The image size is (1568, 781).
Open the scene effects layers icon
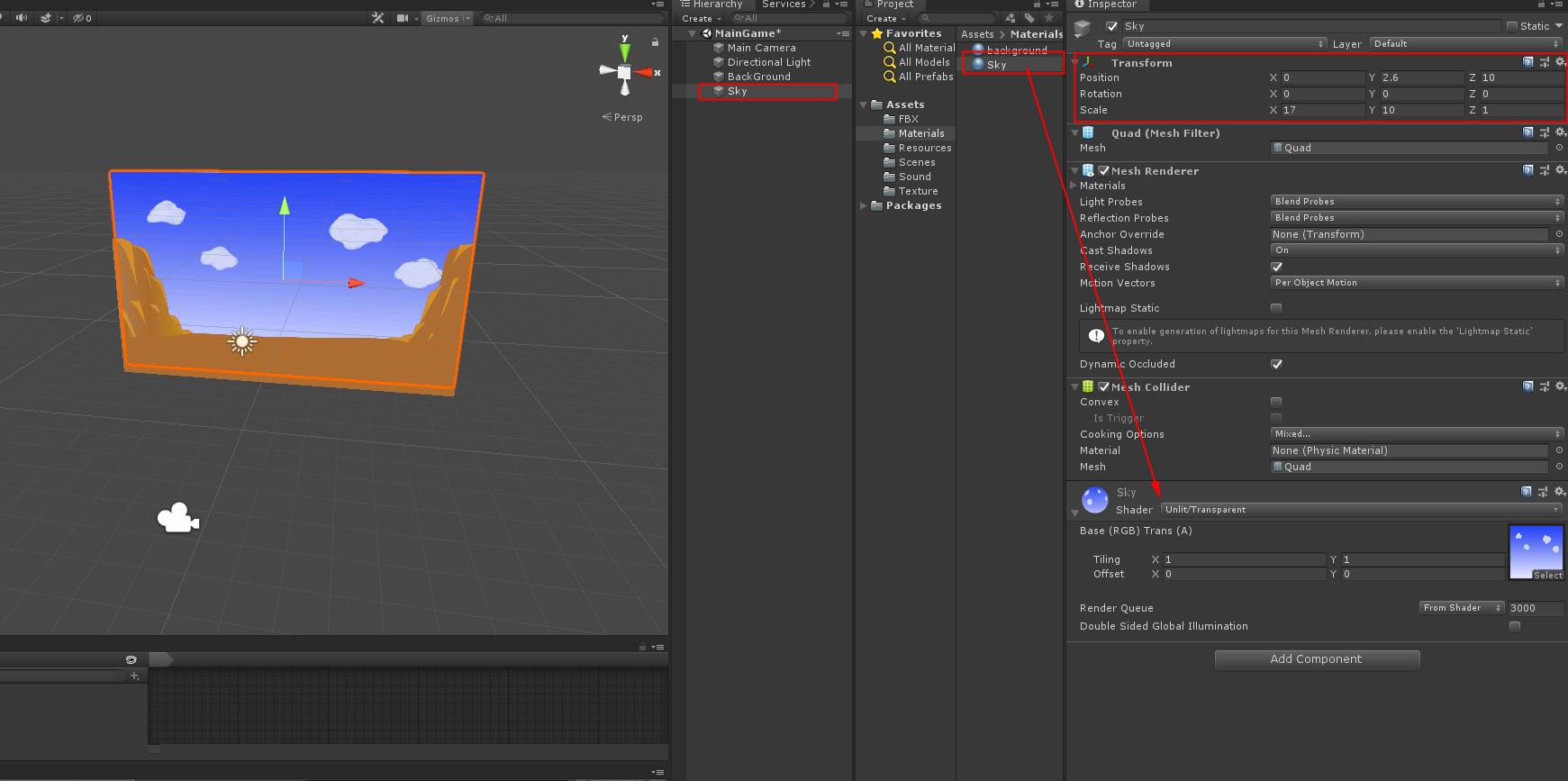tap(46, 17)
